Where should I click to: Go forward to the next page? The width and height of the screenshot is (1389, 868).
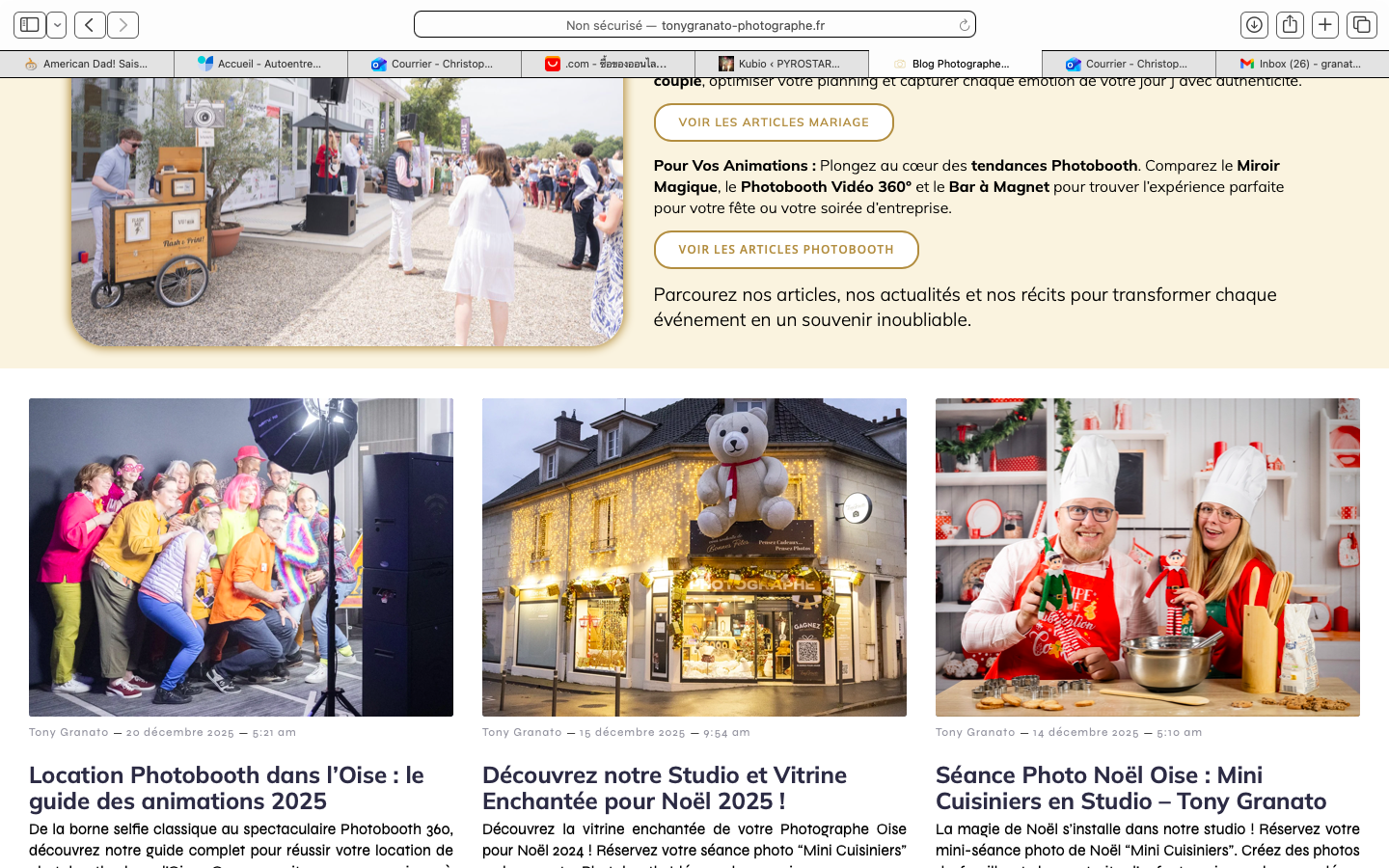click(123, 25)
